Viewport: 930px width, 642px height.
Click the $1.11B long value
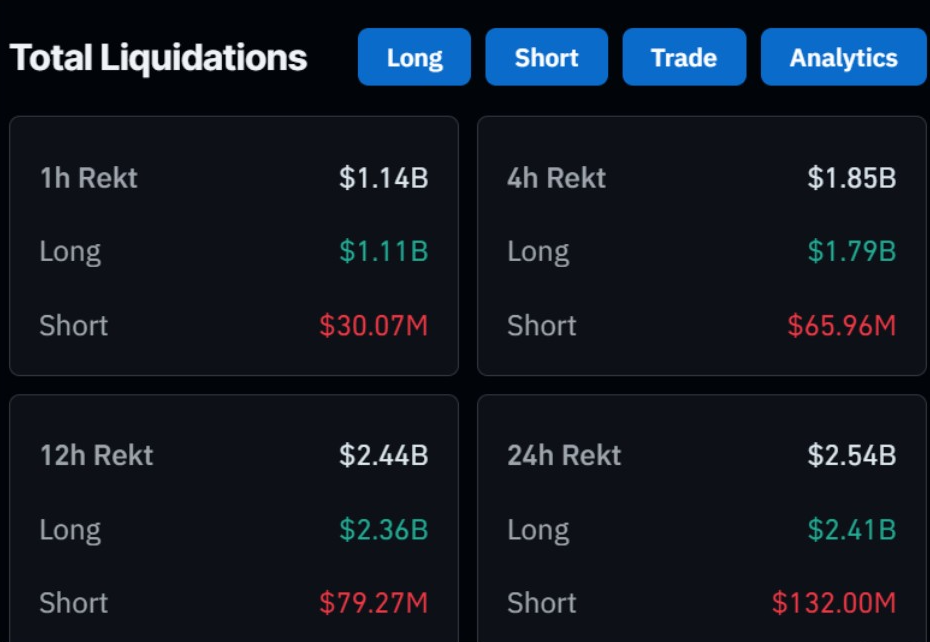[383, 251]
